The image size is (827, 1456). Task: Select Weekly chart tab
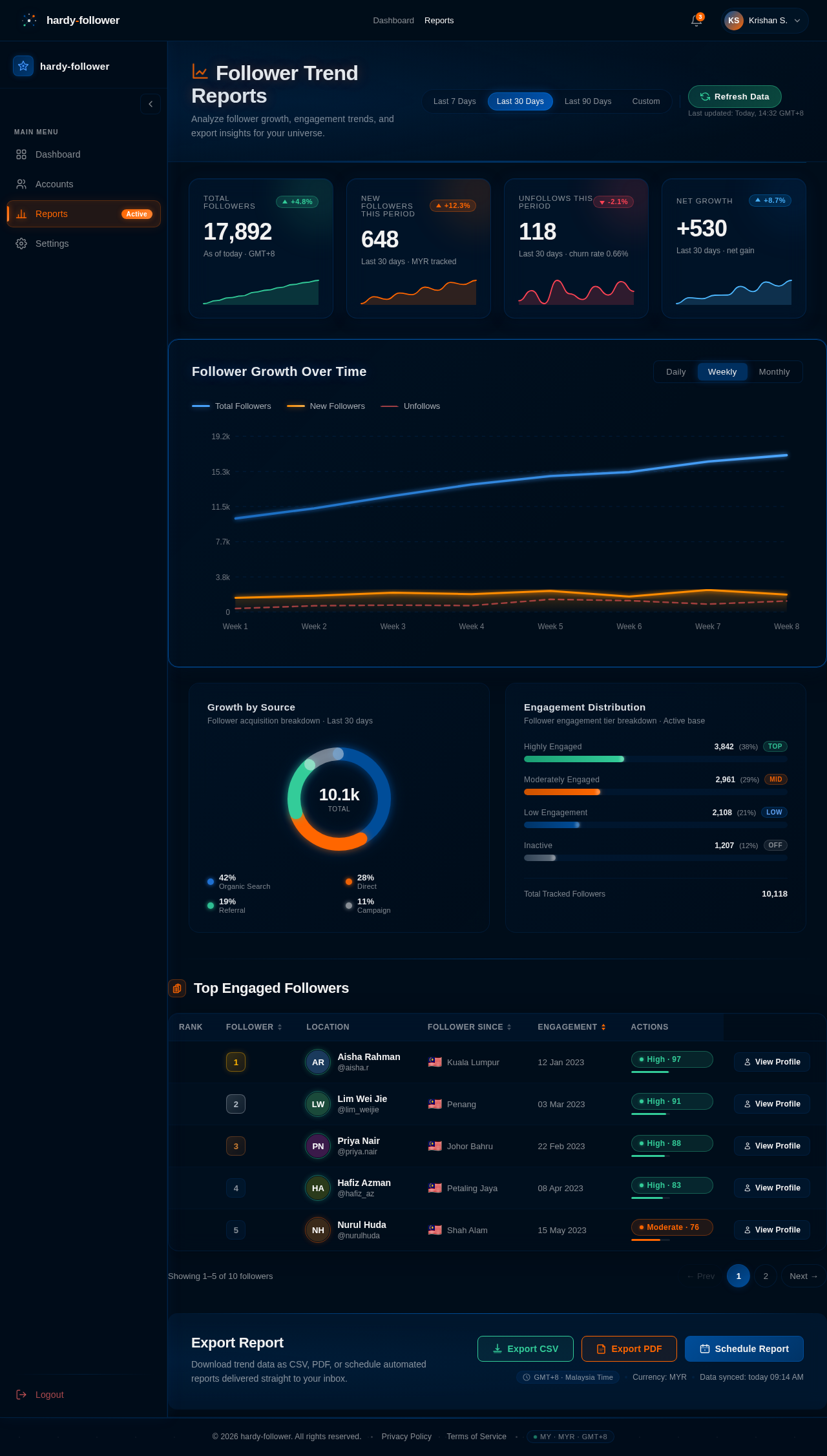[x=722, y=371]
